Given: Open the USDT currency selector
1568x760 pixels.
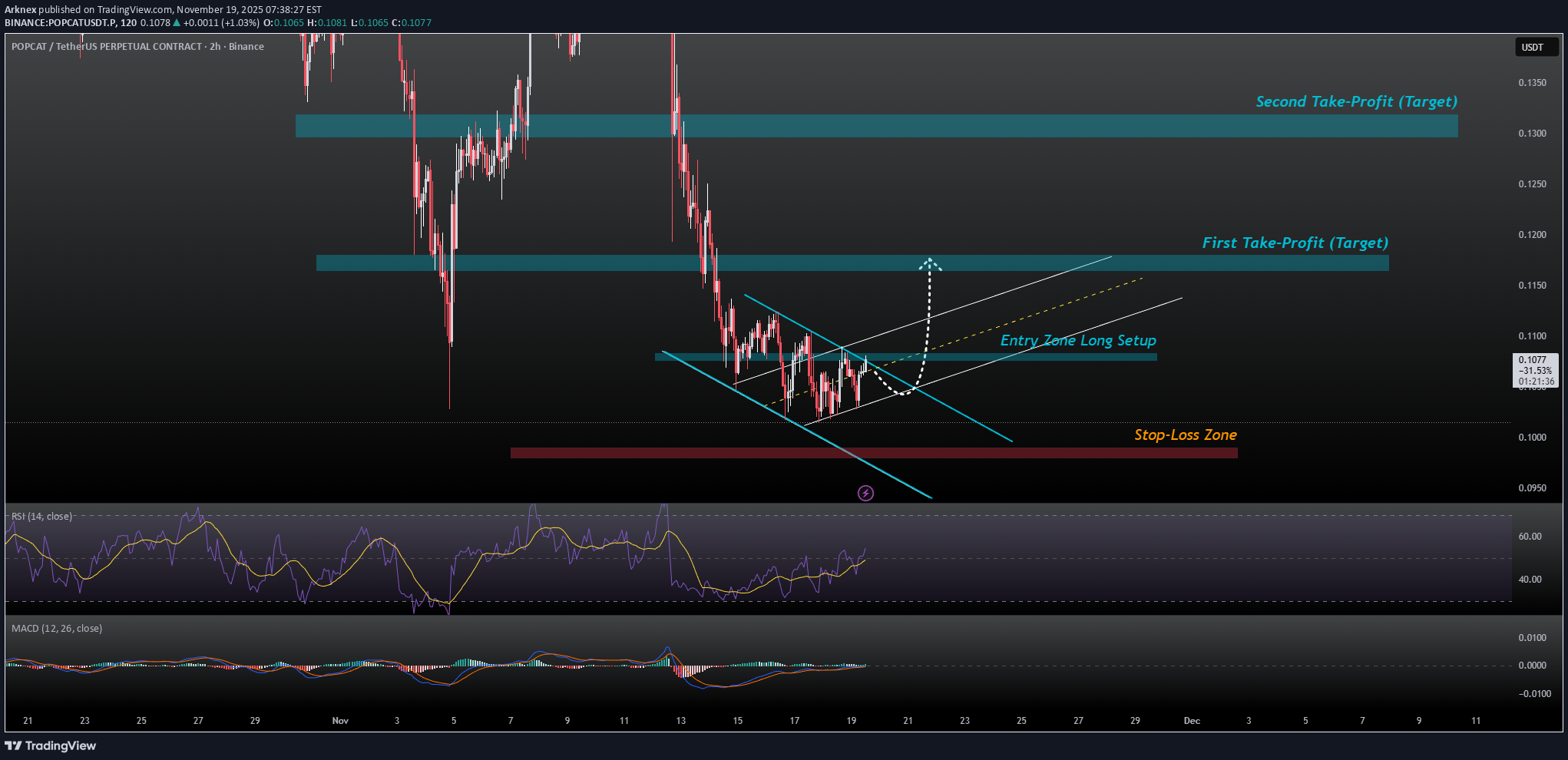Looking at the screenshot, I should (1532, 48).
